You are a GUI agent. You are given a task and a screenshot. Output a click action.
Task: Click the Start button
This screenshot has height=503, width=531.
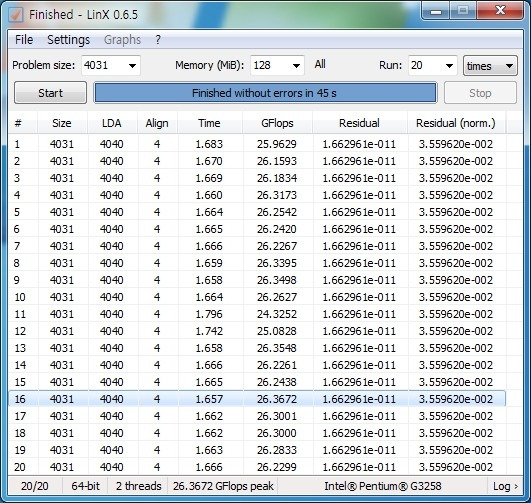[50, 93]
